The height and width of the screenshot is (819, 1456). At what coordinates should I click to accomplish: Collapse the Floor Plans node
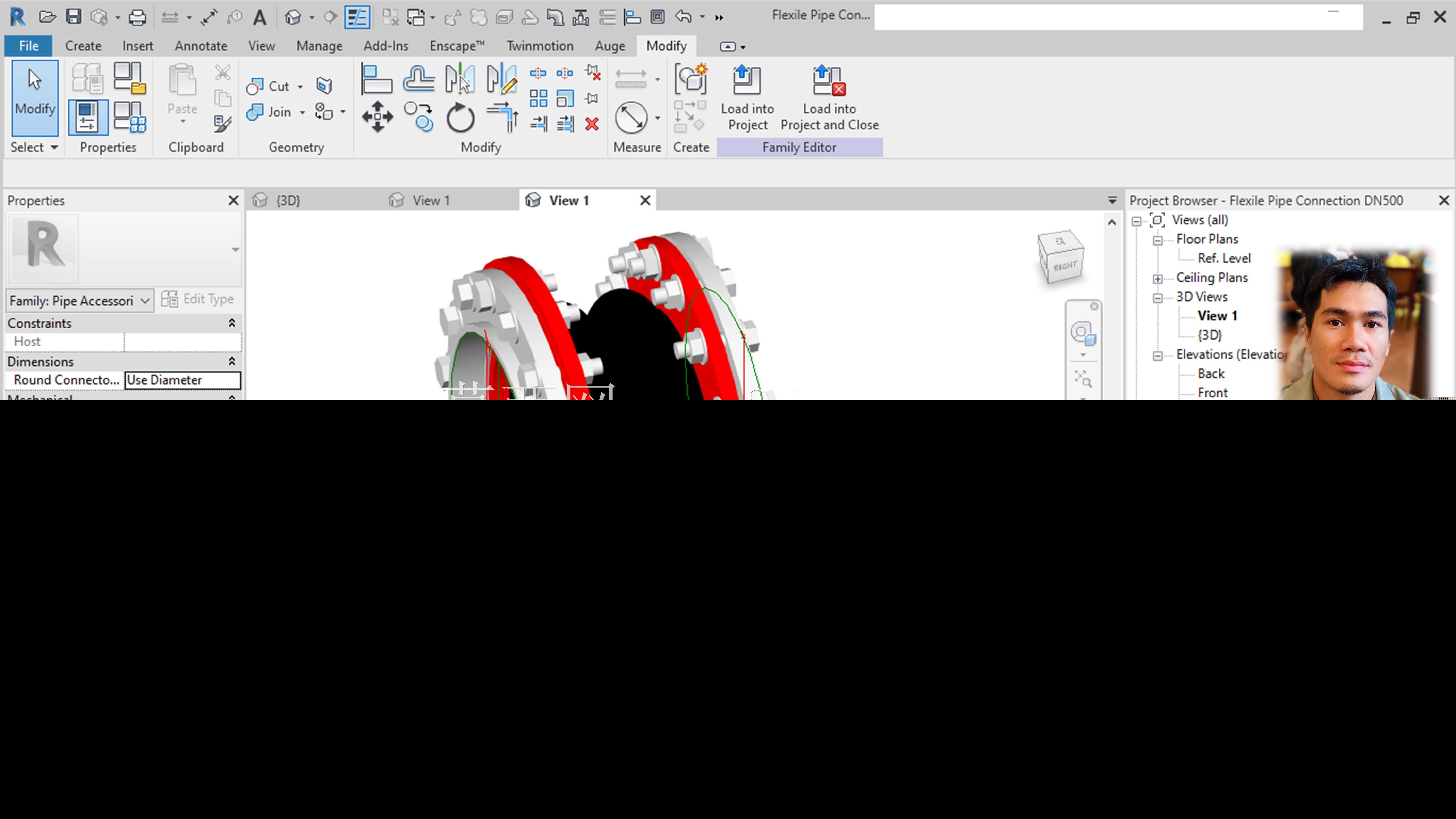[x=1158, y=240]
